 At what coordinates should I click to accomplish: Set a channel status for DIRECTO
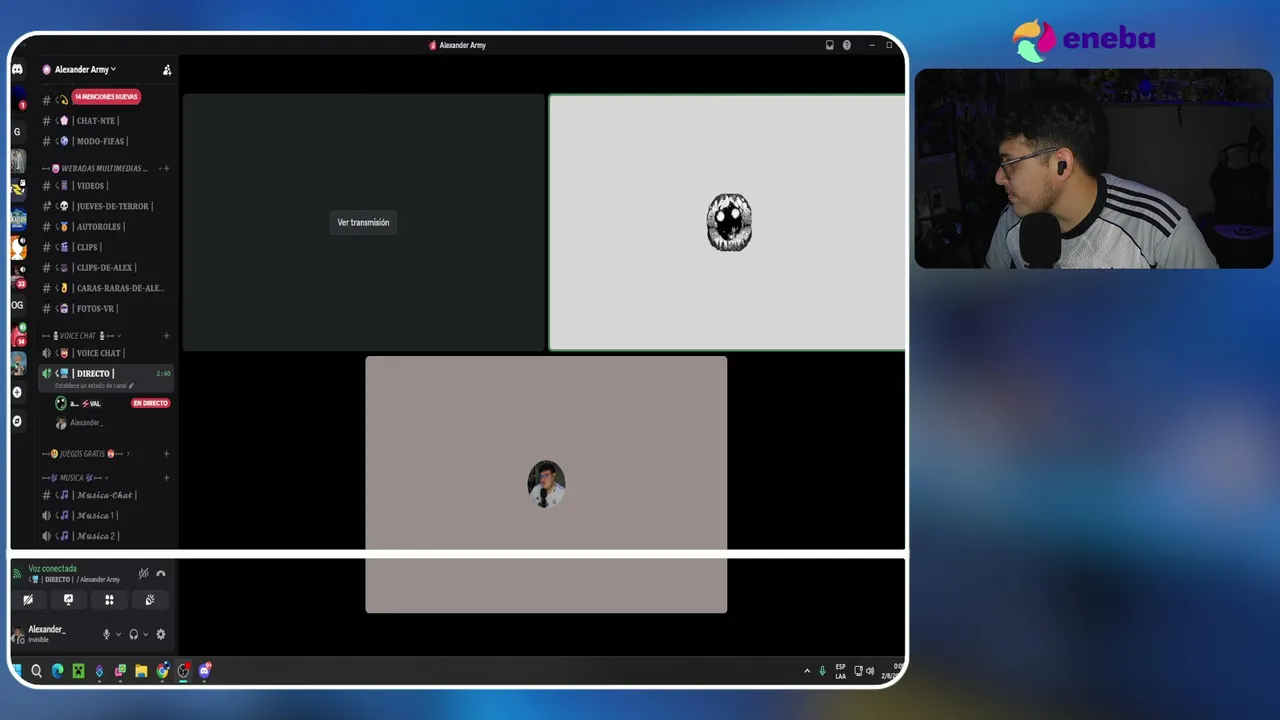pyautogui.click(x=94, y=386)
